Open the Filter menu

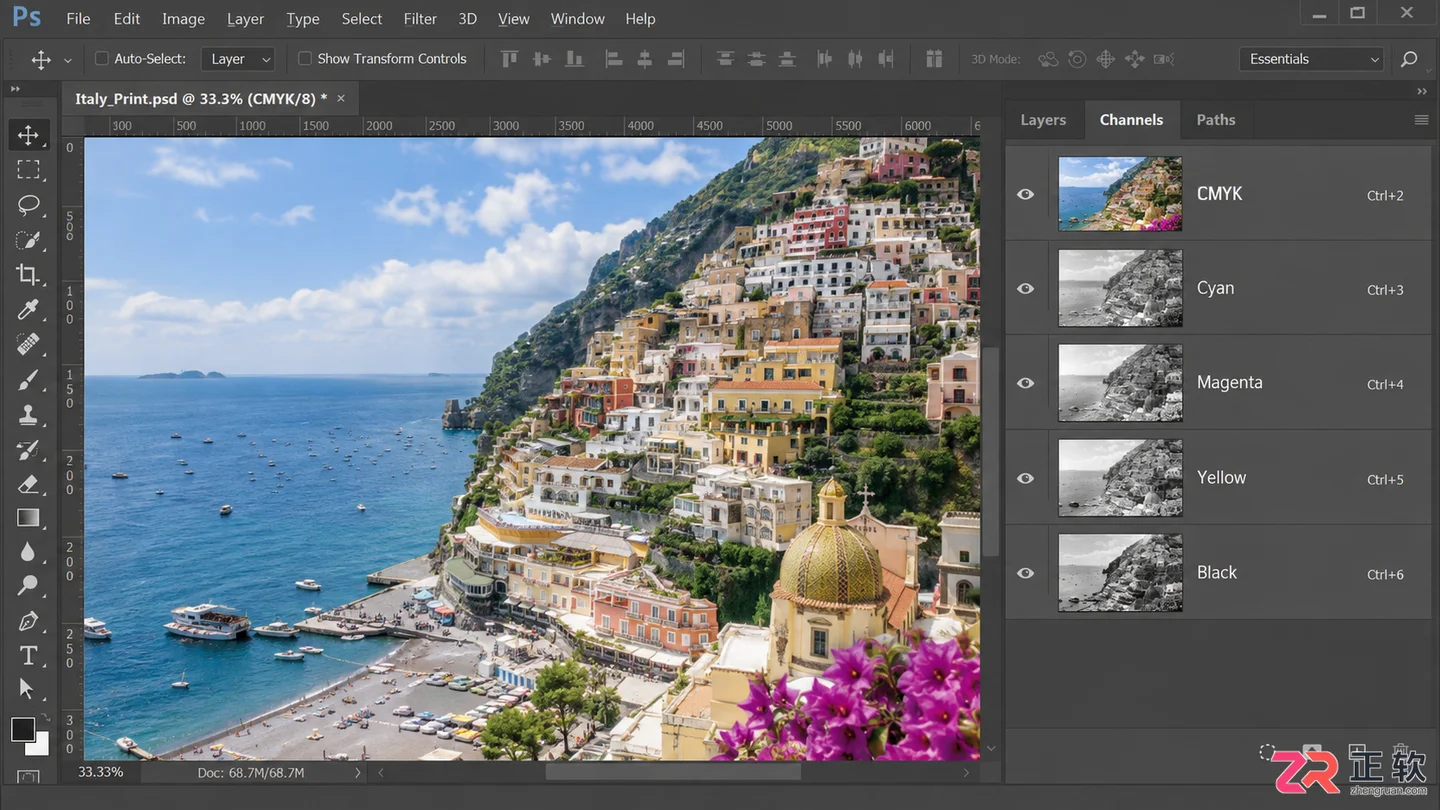pyautogui.click(x=420, y=19)
